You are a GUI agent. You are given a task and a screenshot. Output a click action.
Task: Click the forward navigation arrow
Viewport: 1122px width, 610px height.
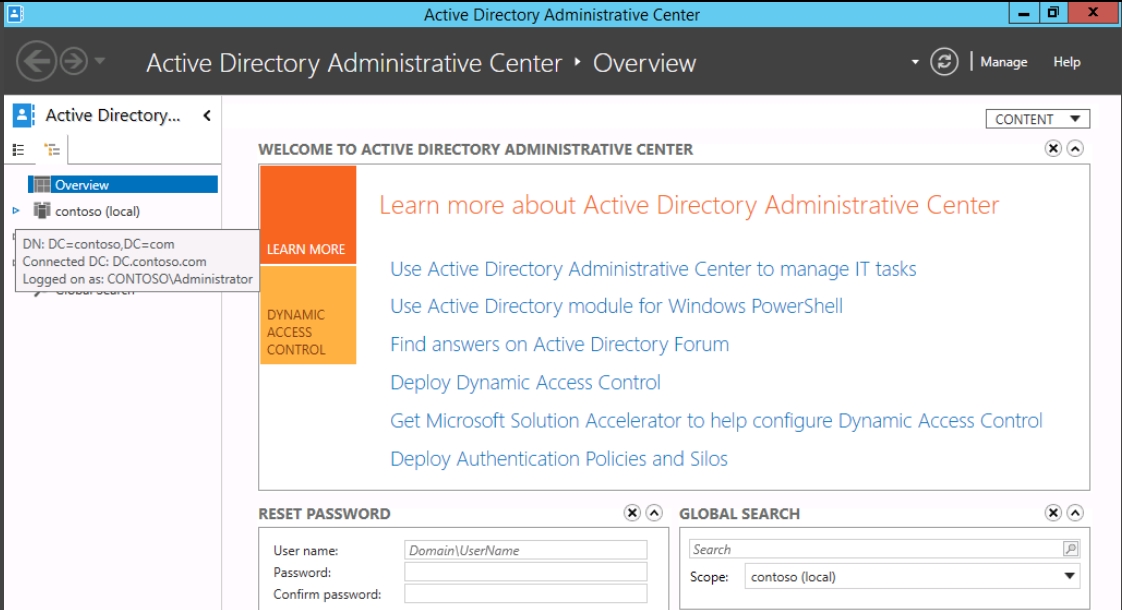tap(74, 62)
